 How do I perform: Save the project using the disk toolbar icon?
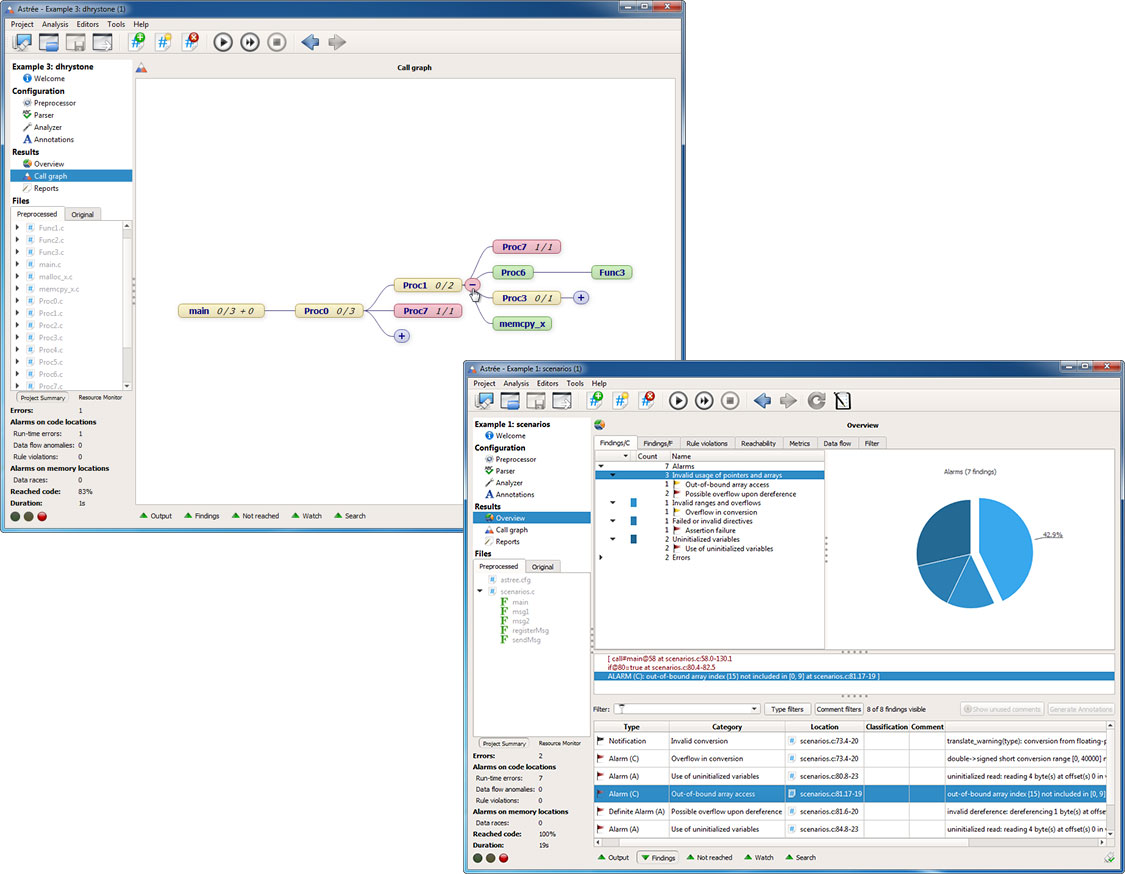pyautogui.click(x=75, y=42)
